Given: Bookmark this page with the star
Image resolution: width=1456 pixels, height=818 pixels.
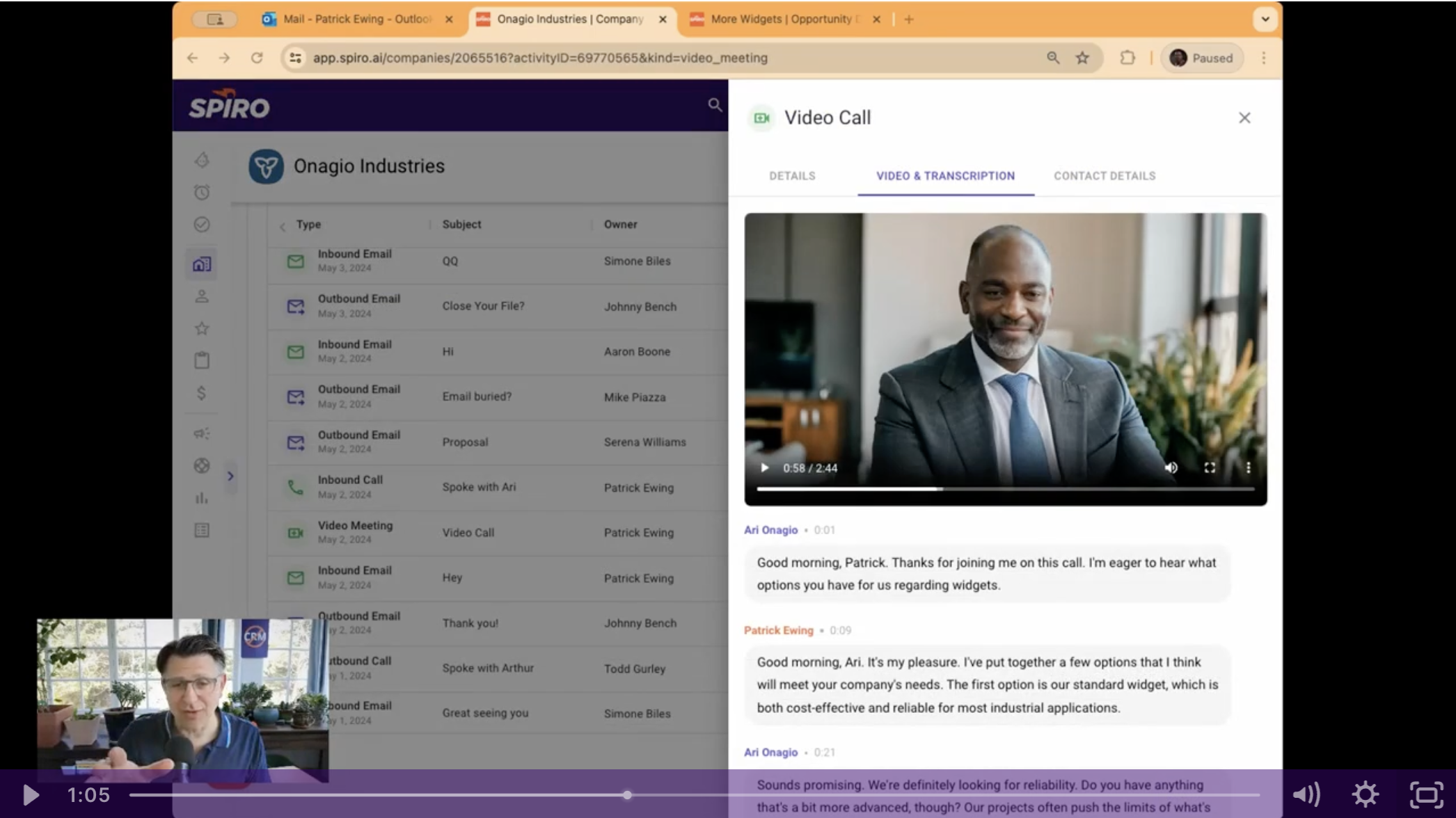Looking at the screenshot, I should [1082, 58].
